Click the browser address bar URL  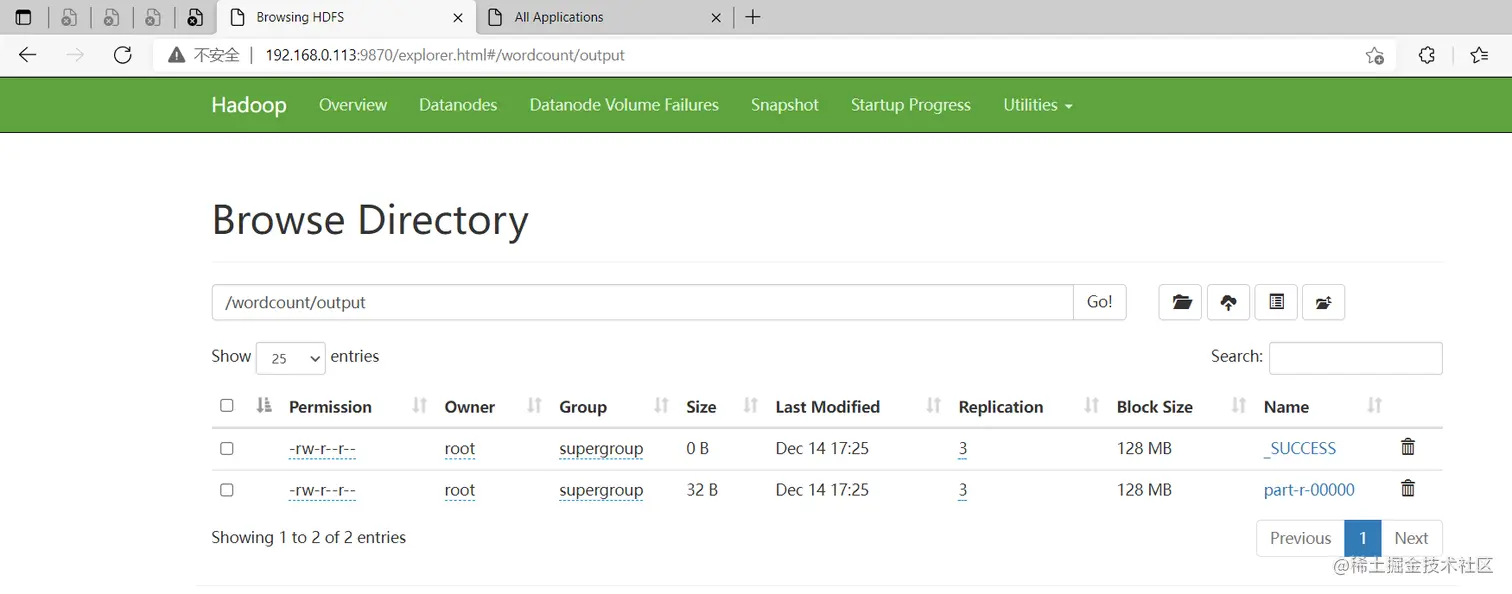[445, 55]
